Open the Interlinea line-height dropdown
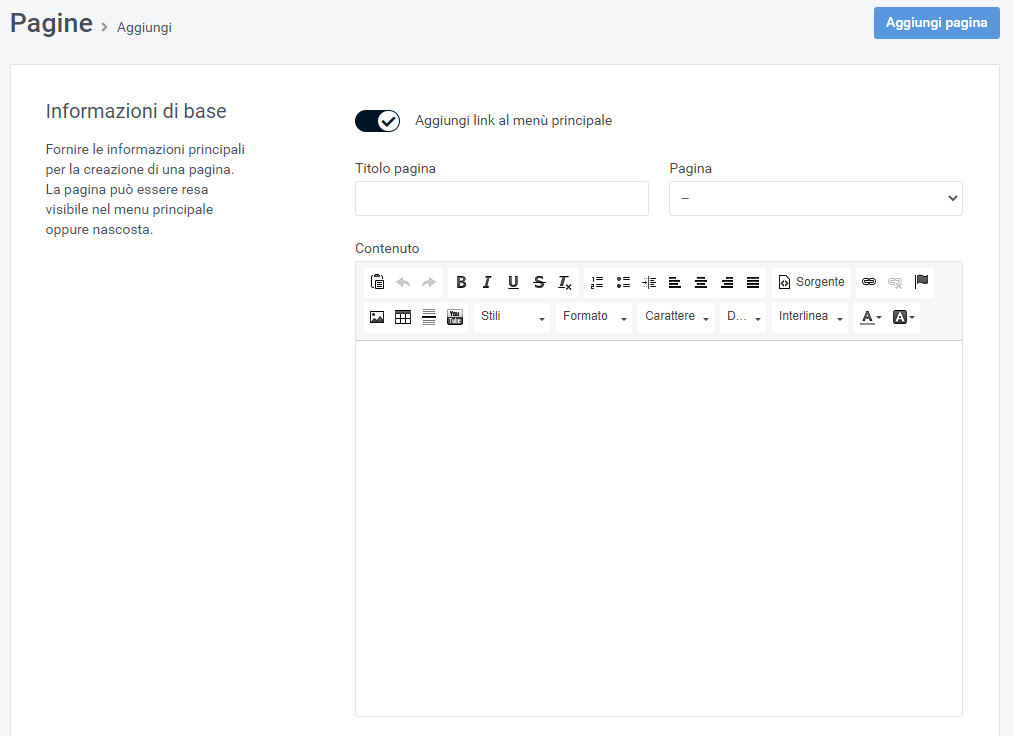1013x736 pixels. pyautogui.click(x=809, y=317)
